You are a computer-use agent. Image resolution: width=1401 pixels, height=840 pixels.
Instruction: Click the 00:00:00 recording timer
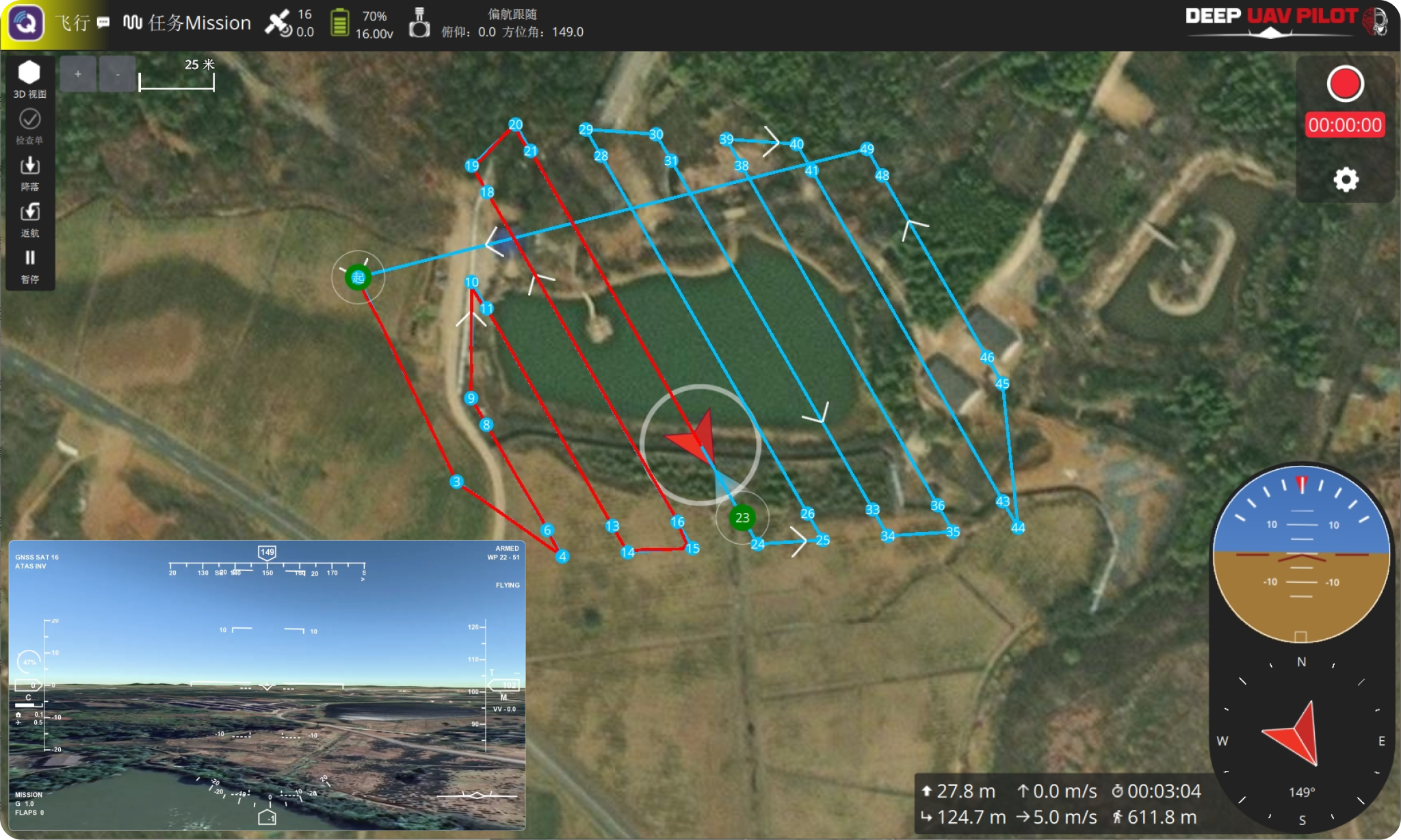pyautogui.click(x=1345, y=125)
